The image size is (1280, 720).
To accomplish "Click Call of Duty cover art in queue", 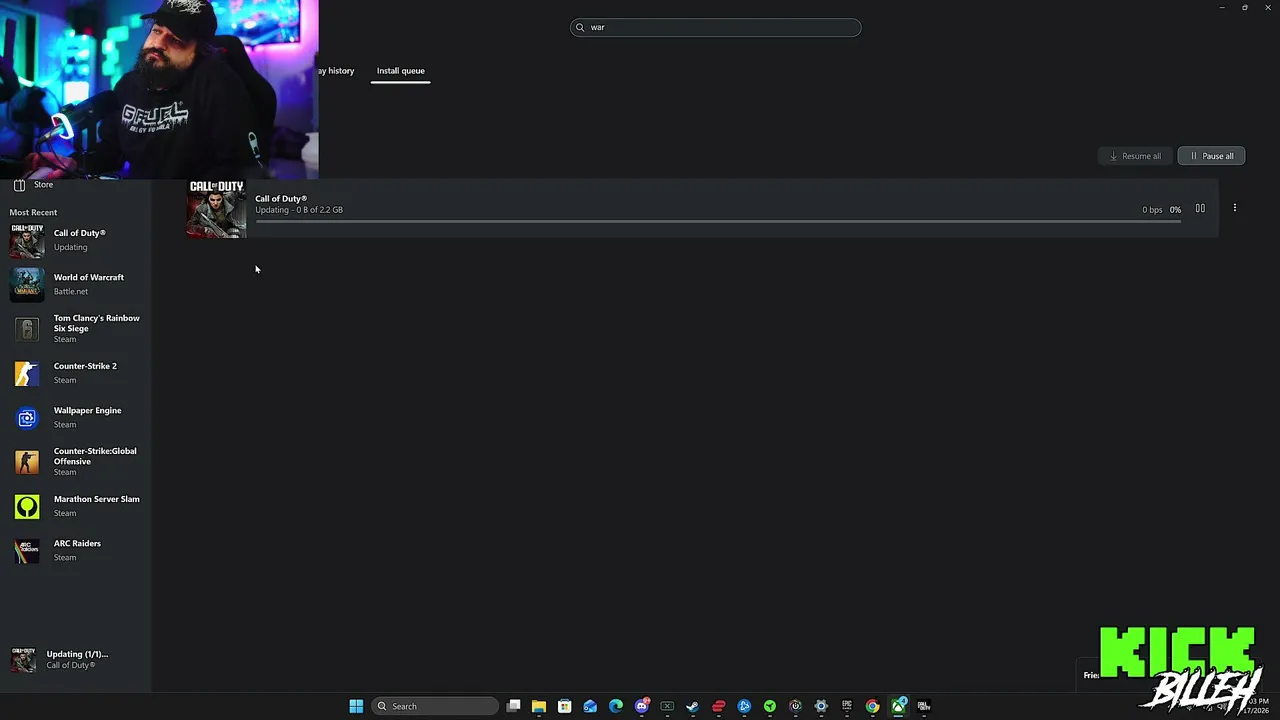I will [216, 208].
